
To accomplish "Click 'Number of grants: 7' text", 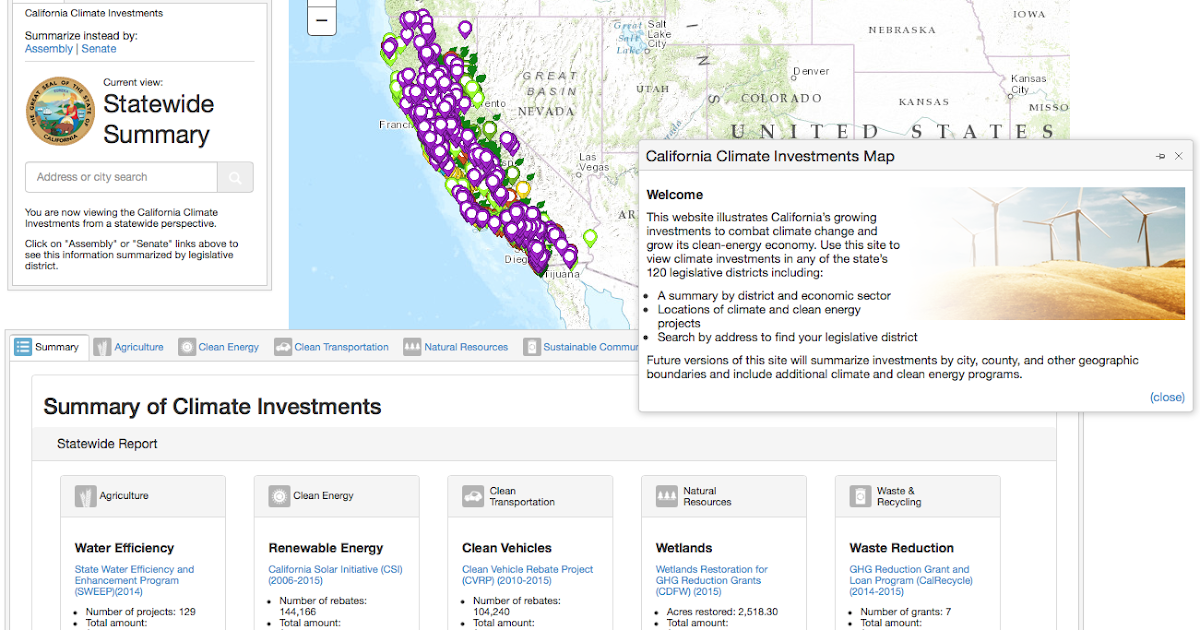I will click(906, 612).
